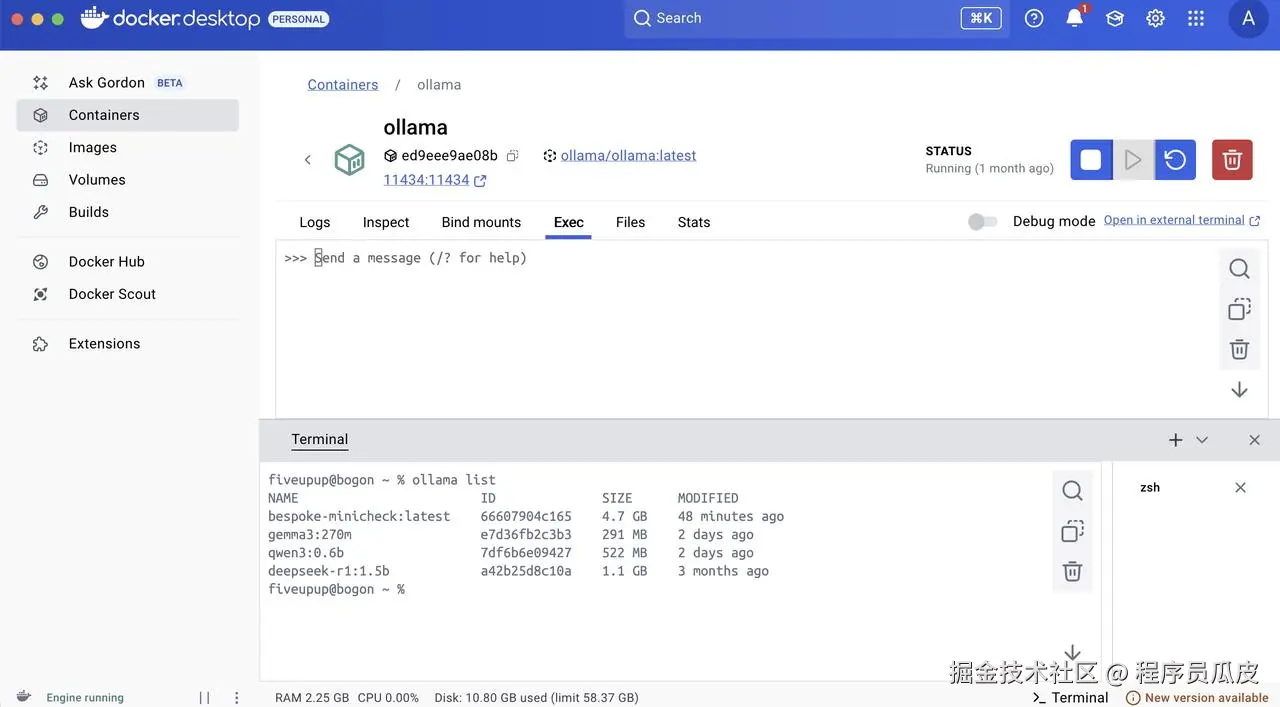This screenshot has width=1280, height=707.
Task: Toggle Debug mode switch
Action: [983, 222]
